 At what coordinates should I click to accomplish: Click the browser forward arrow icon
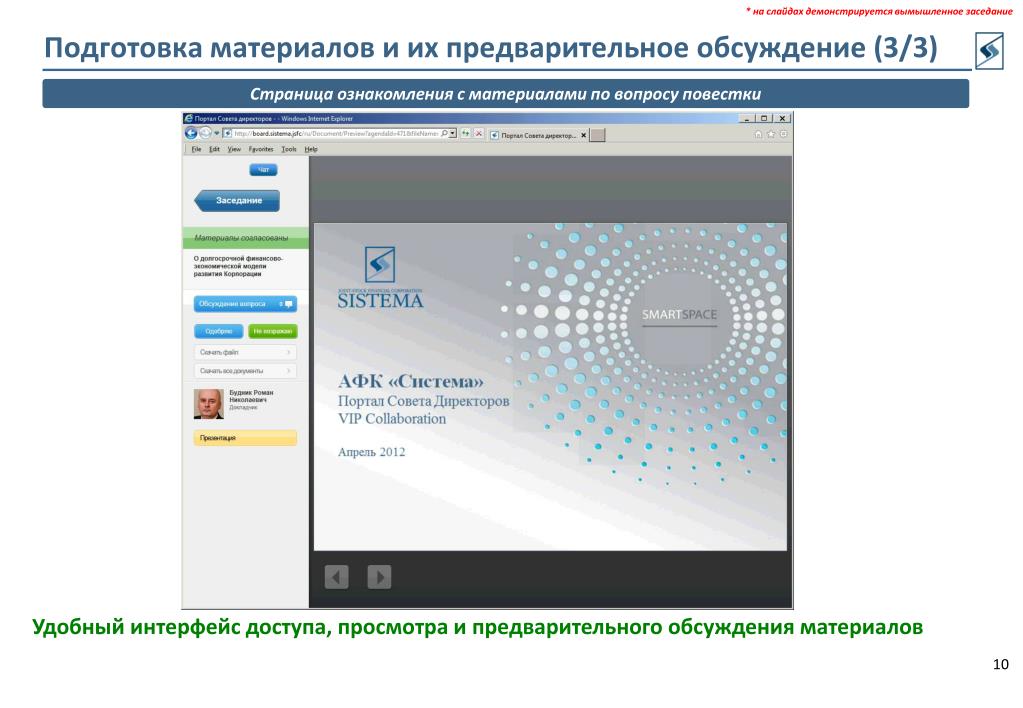[x=205, y=133]
